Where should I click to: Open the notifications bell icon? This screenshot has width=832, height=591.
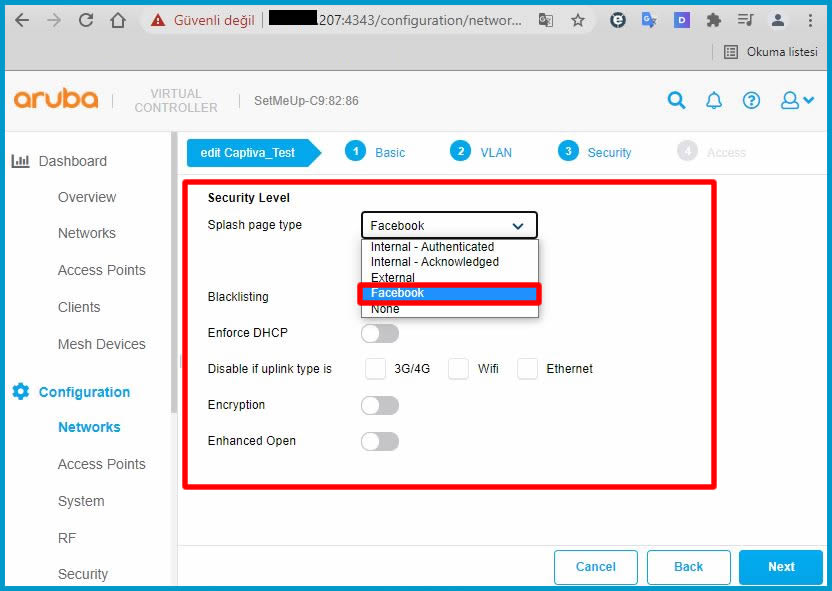click(714, 100)
